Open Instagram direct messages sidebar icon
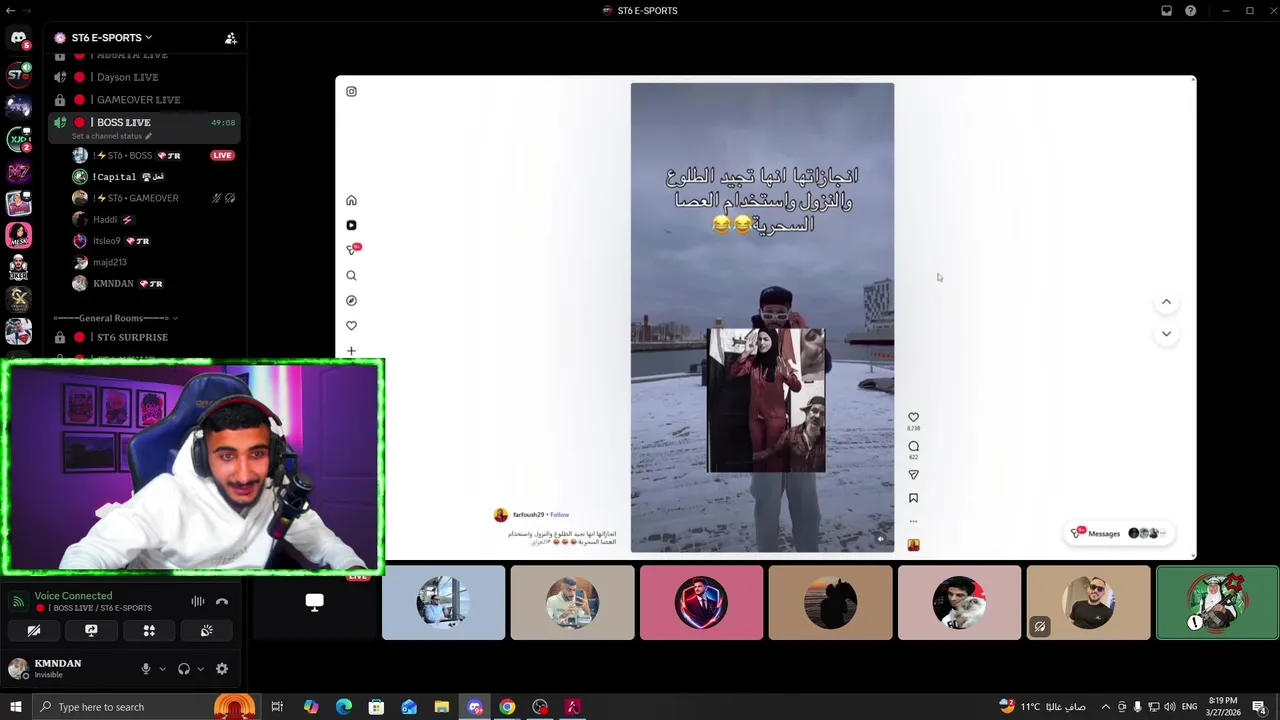The width and height of the screenshot is (1280, 720). (x=352, y=249)
